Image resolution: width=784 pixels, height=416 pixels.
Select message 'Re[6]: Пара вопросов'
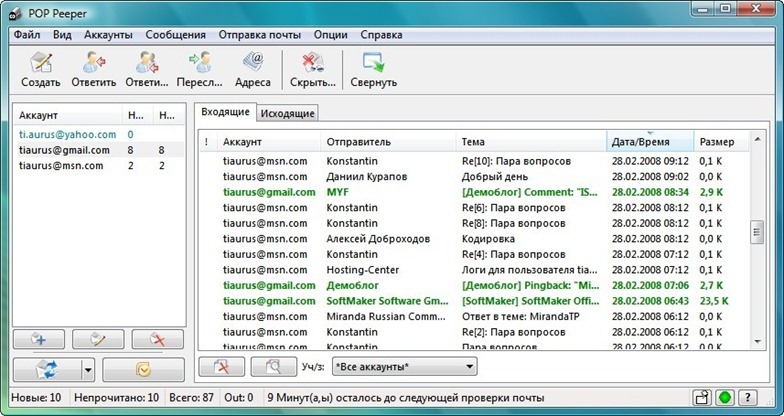coord(474,208)
